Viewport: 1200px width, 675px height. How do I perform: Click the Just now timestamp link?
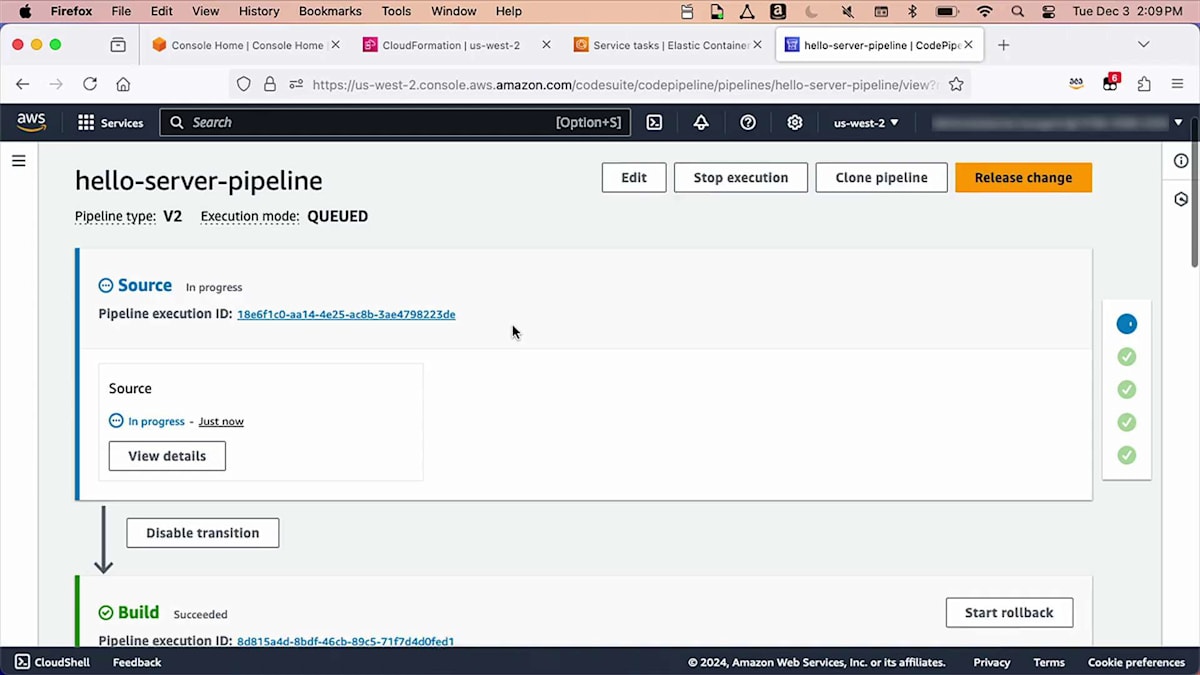[221, 421]
